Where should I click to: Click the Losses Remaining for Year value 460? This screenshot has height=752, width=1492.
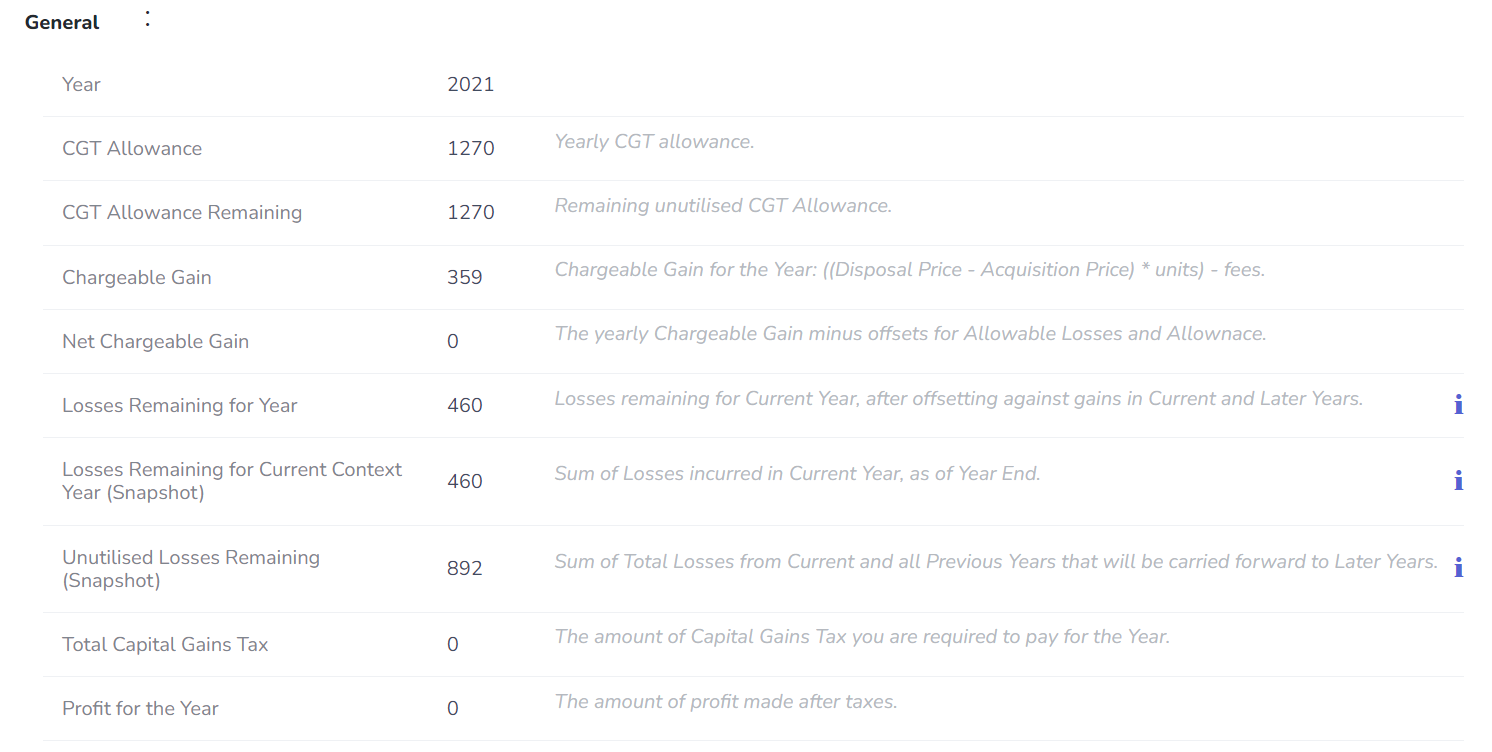click(x=465, y=405)
